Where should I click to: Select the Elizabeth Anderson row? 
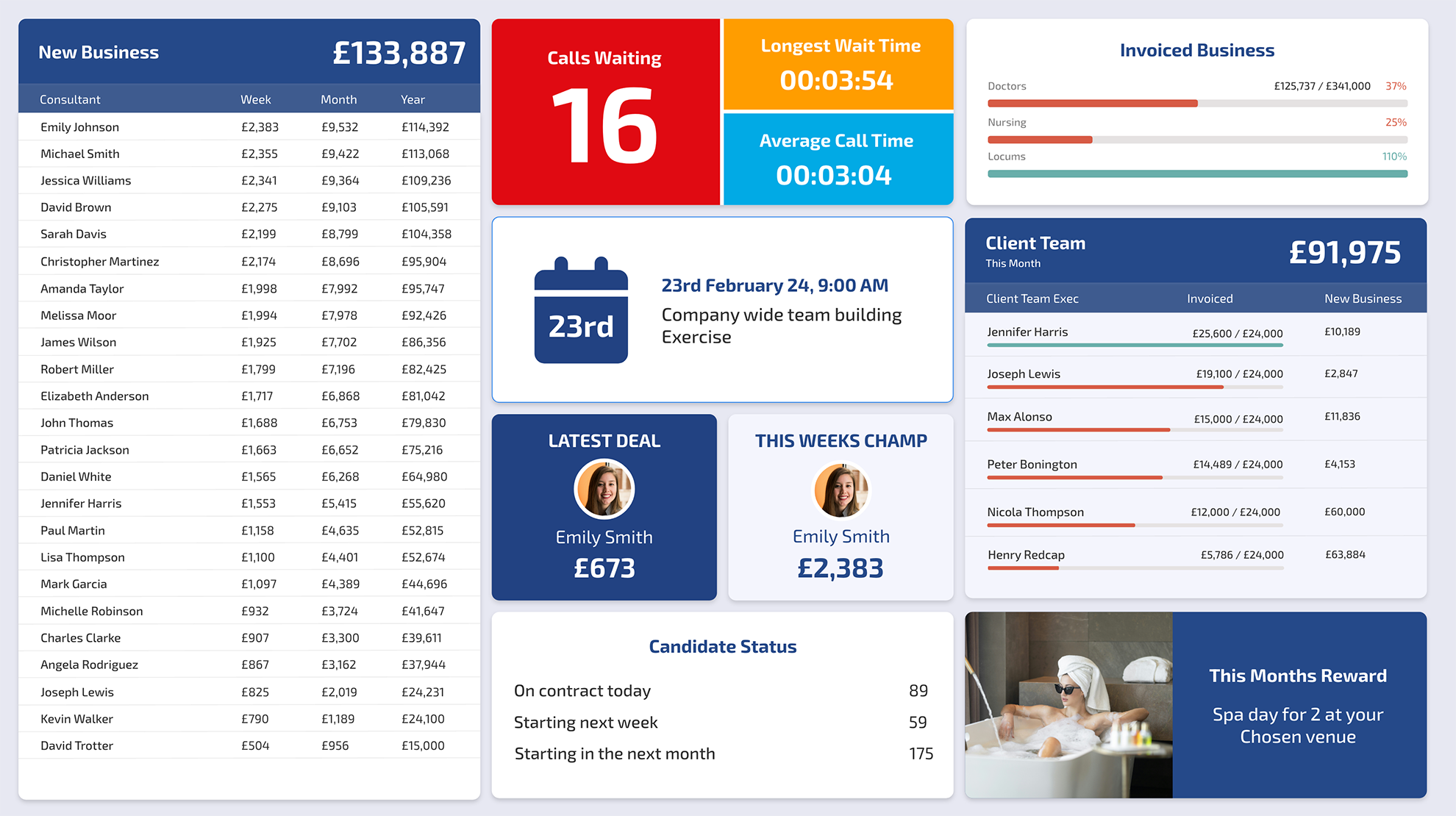click(x=249, y=396)
